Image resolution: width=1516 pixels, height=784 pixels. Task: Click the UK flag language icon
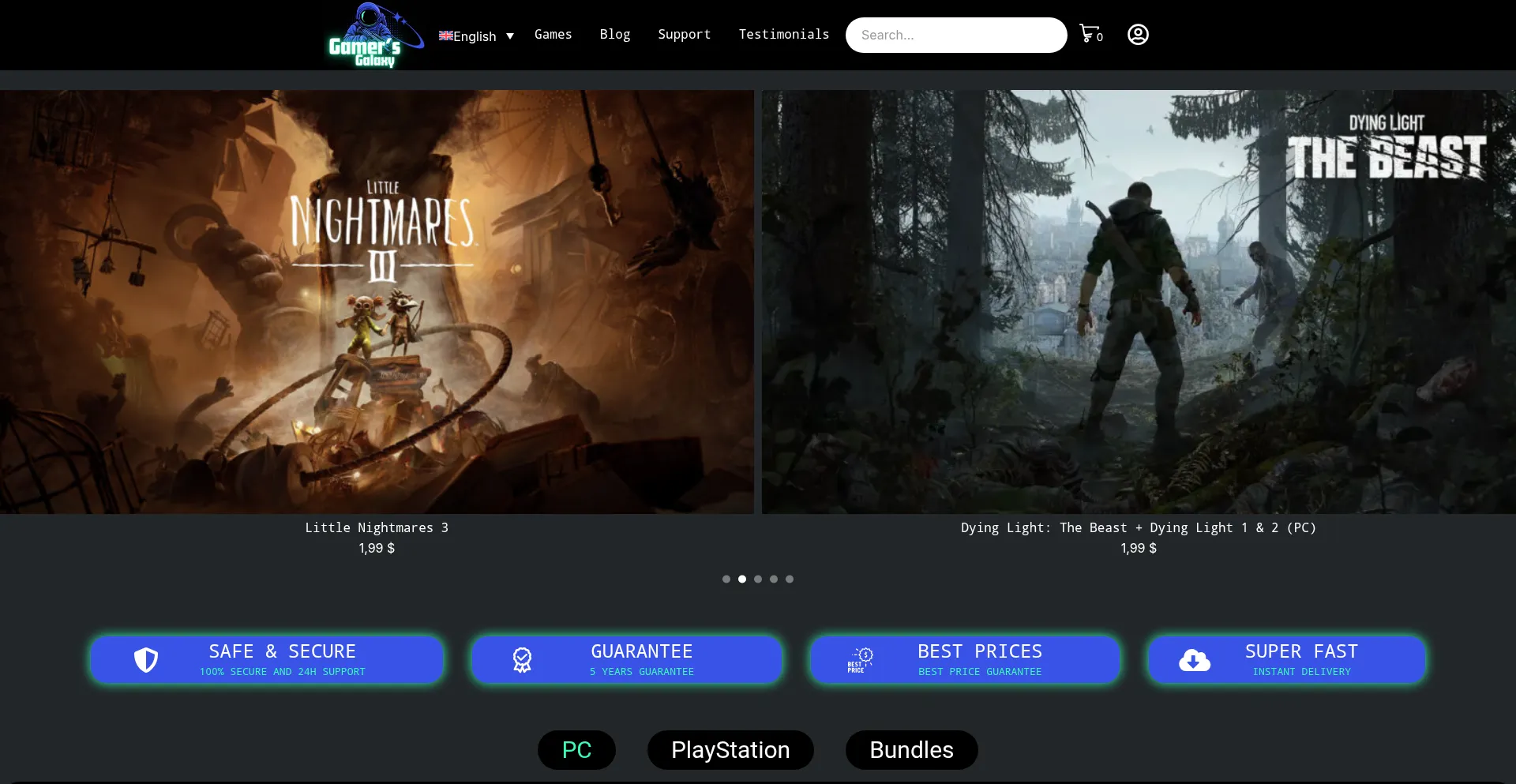[445, 36]
